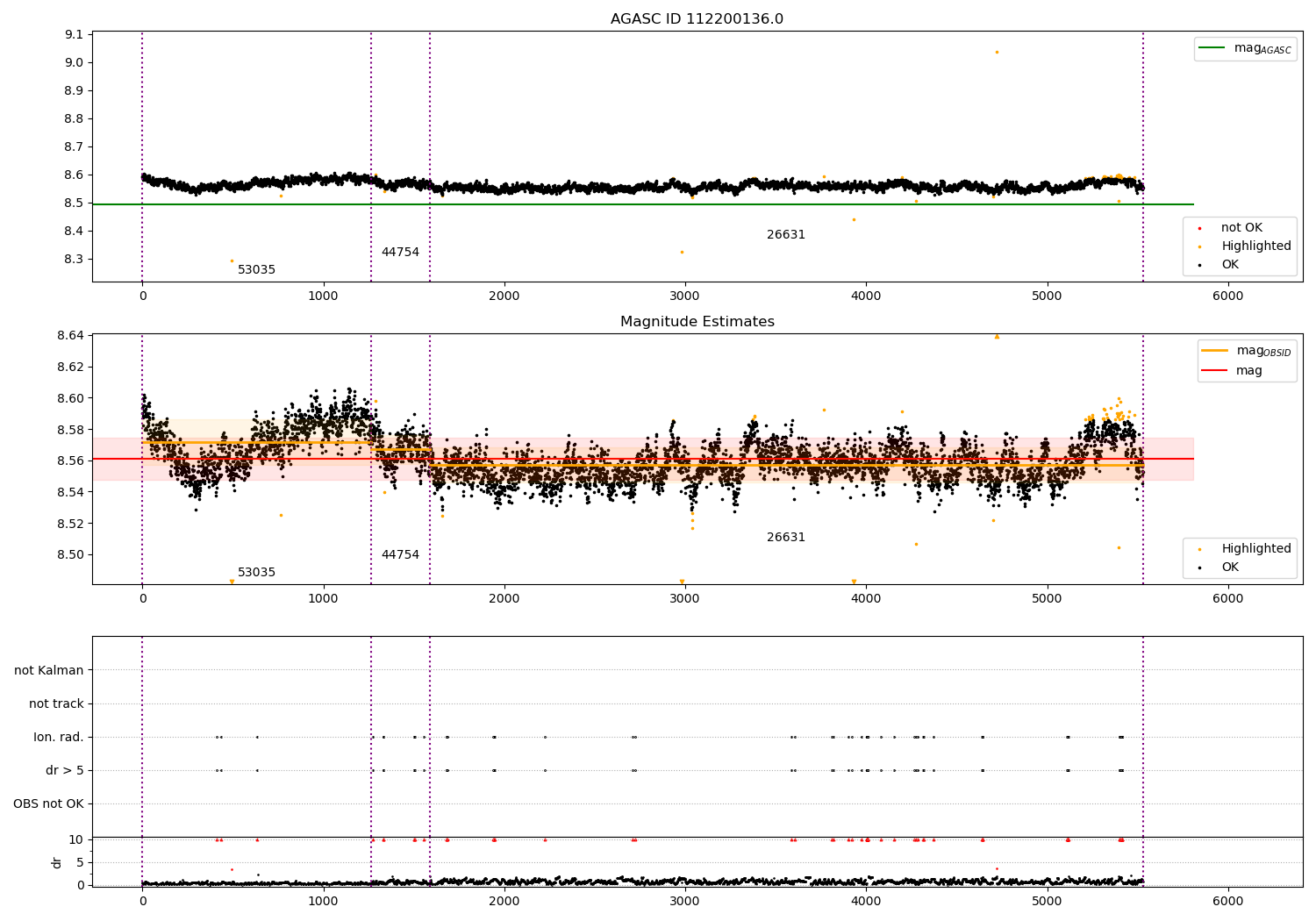Click the 'Magnitude Estimates' plot title
Viewport: 1316px width, 921px height.
[x=697, y=322]
